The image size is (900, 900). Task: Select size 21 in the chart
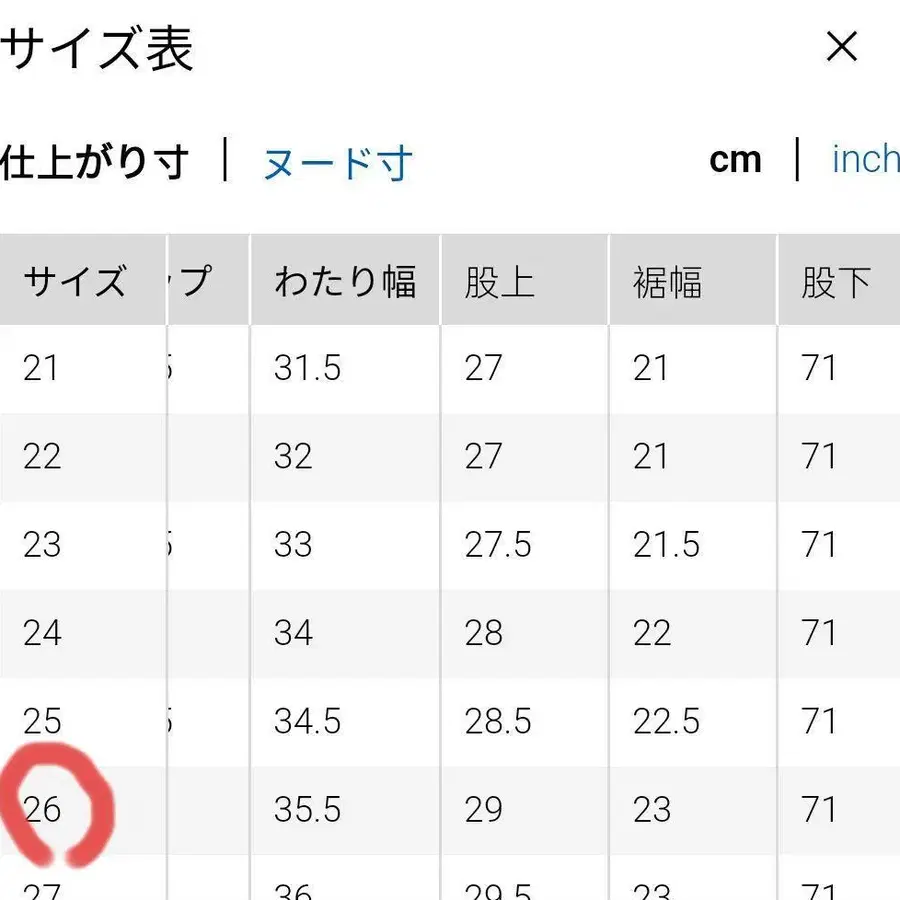coord(41,368)
